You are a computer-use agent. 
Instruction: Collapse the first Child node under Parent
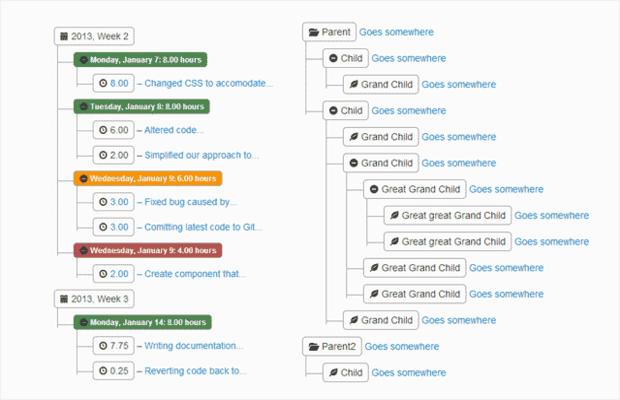tap(333, 58)
